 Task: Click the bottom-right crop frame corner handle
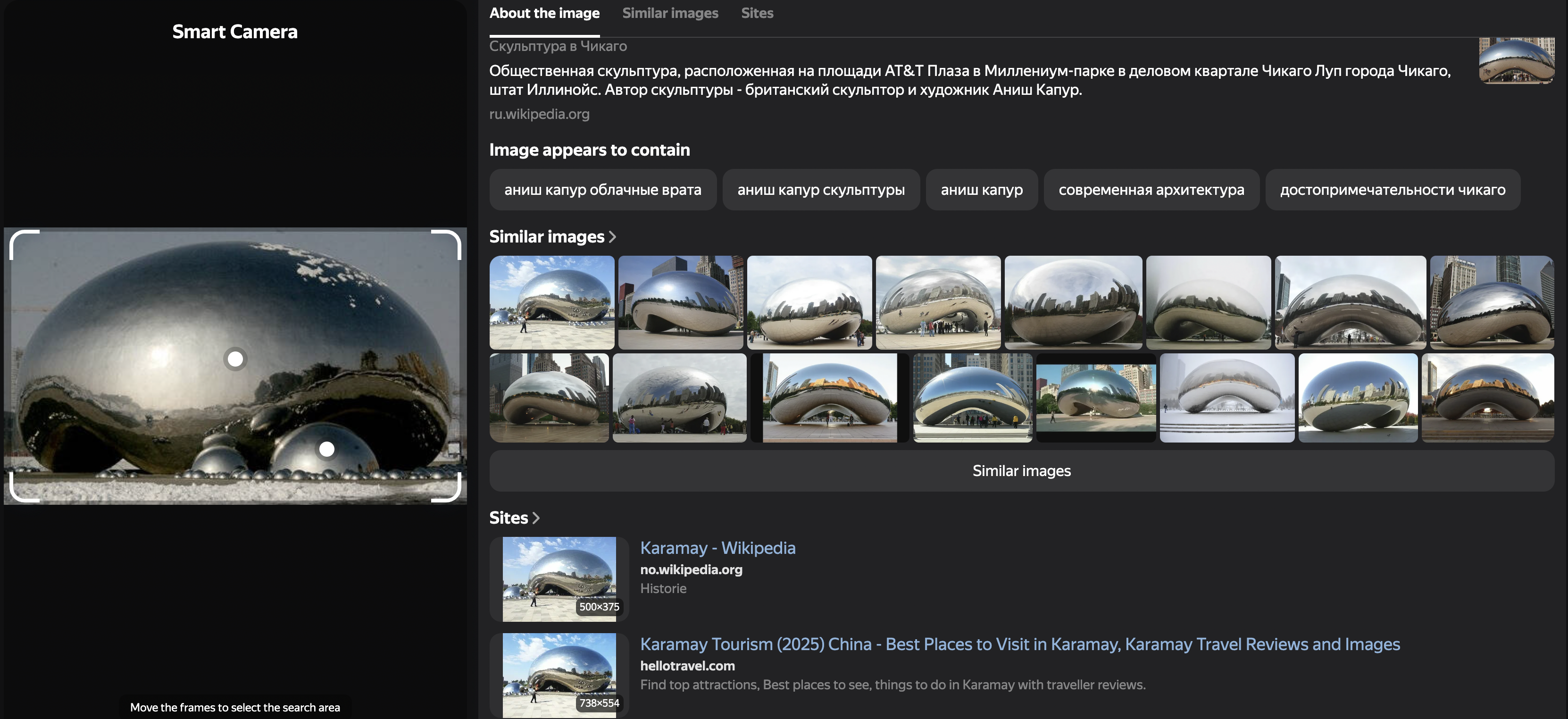[456, 496]
